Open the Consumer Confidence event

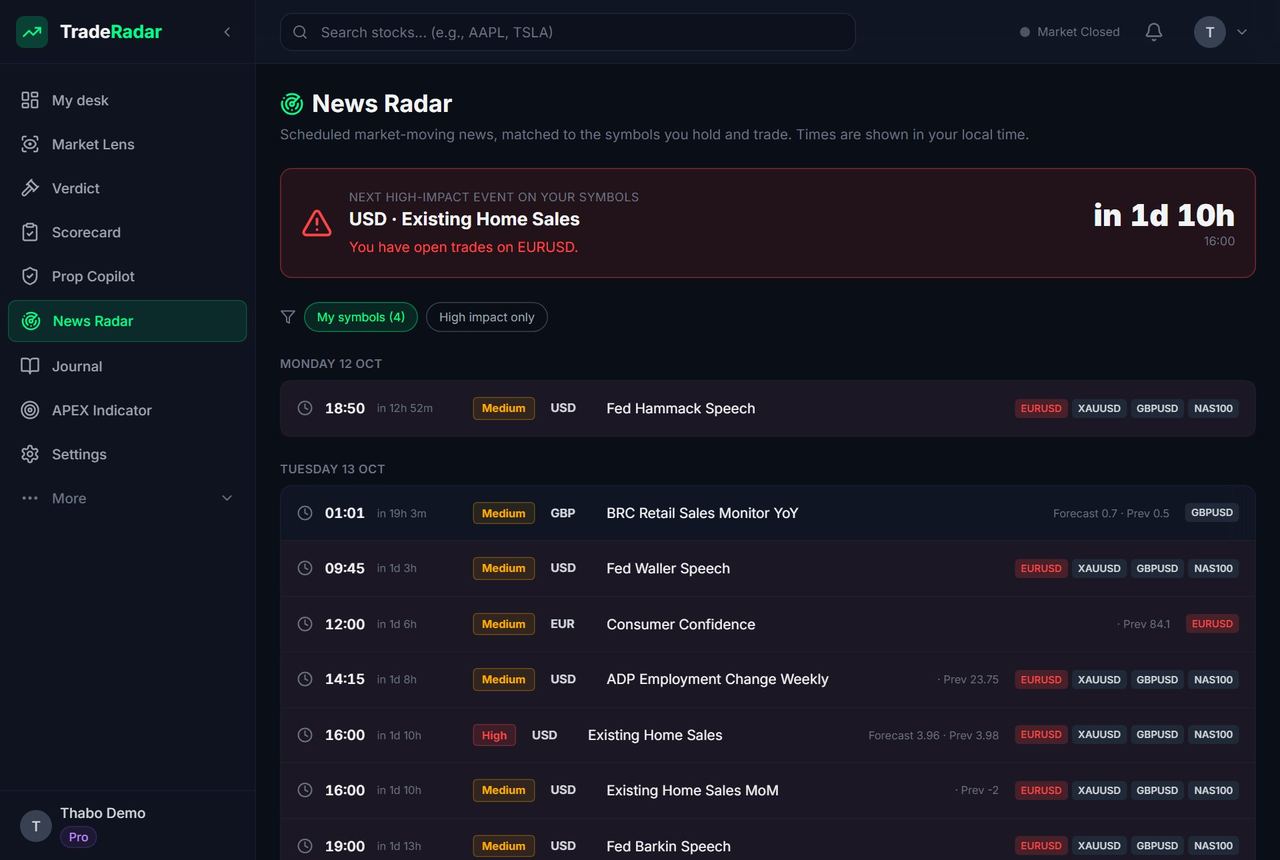point(768,624)
